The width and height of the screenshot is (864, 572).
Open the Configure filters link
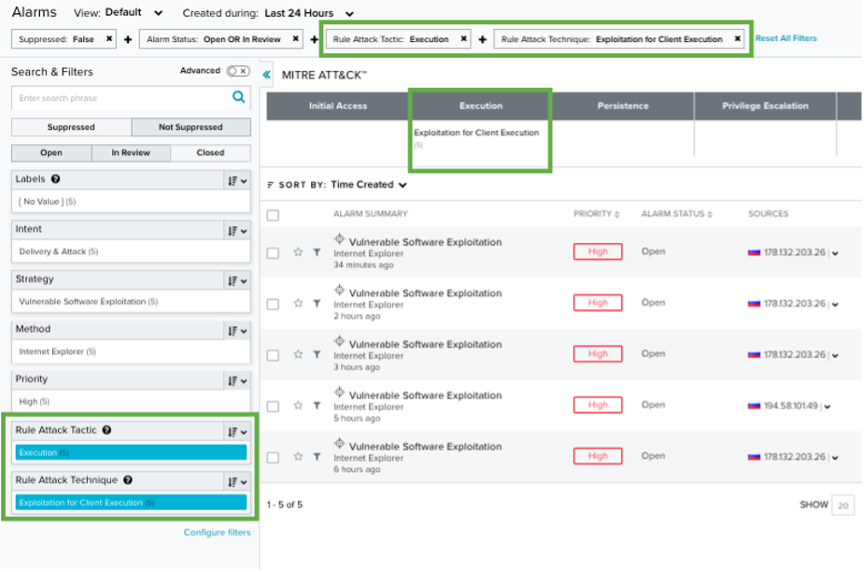pyautogui.click(x=217, y=532)
